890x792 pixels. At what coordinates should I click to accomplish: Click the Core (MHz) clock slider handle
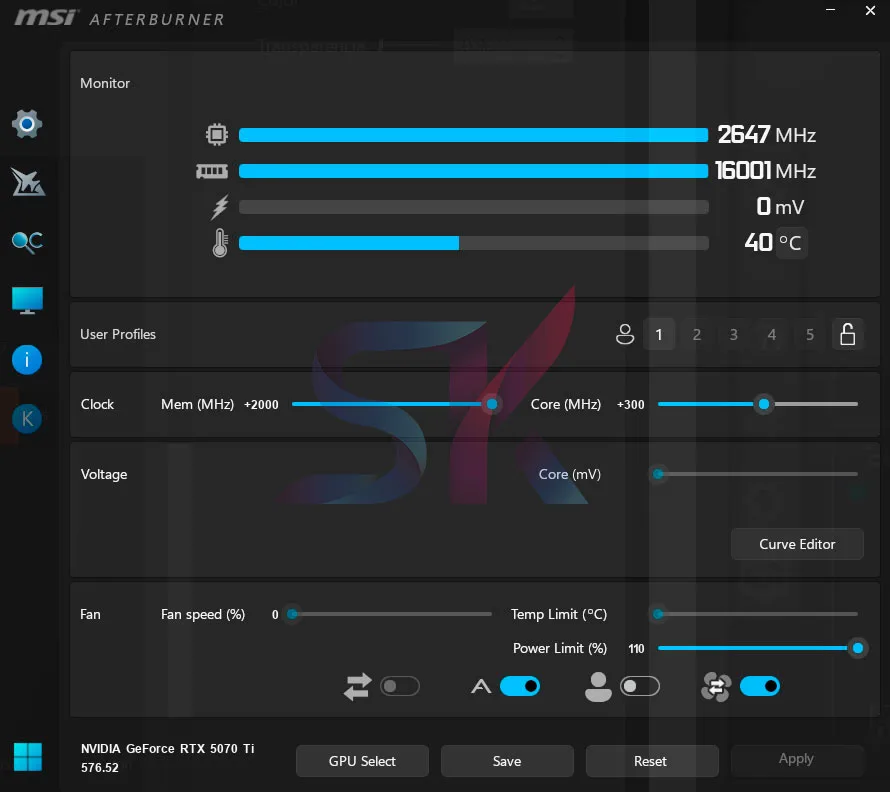coord(764,404)
